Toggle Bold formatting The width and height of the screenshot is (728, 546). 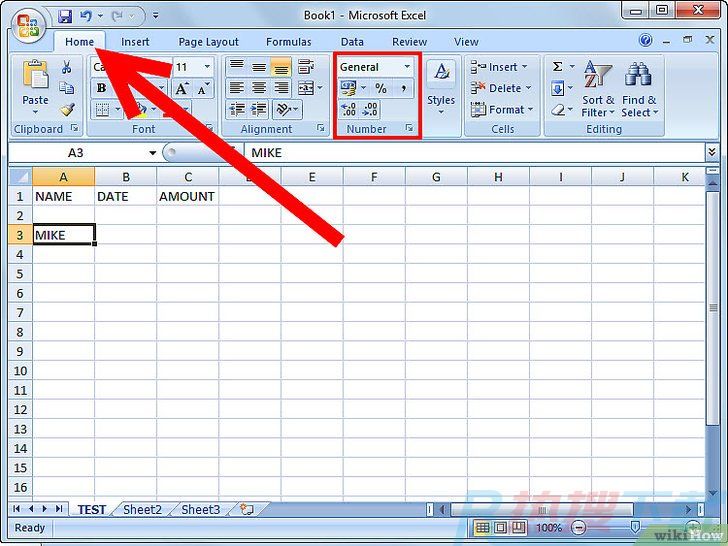coord(101,88)
